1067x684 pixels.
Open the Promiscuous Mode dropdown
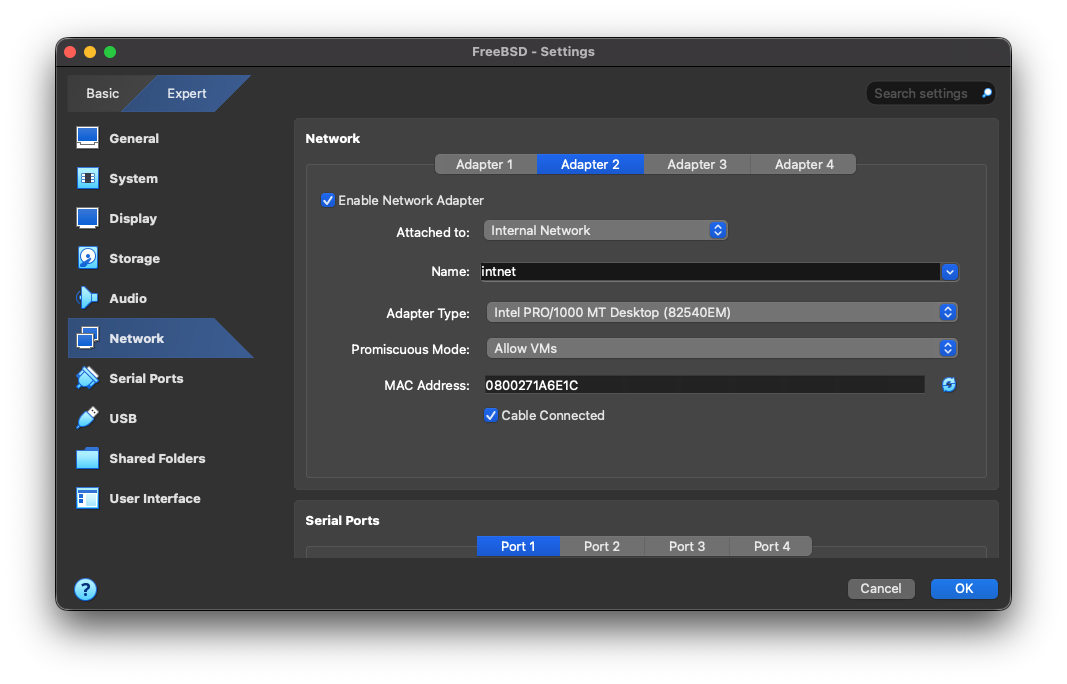tap(722, 348)
